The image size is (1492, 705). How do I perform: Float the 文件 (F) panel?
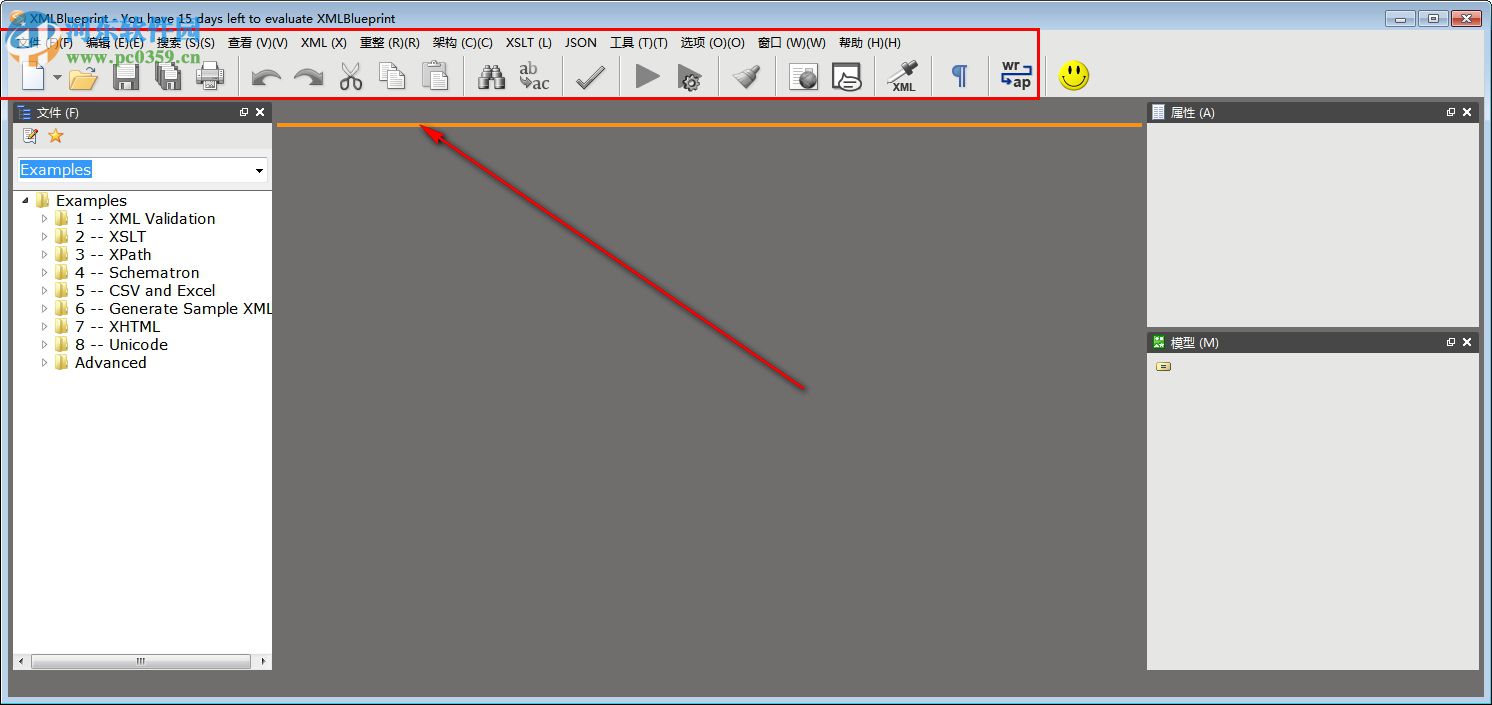(x=244, y=113)
